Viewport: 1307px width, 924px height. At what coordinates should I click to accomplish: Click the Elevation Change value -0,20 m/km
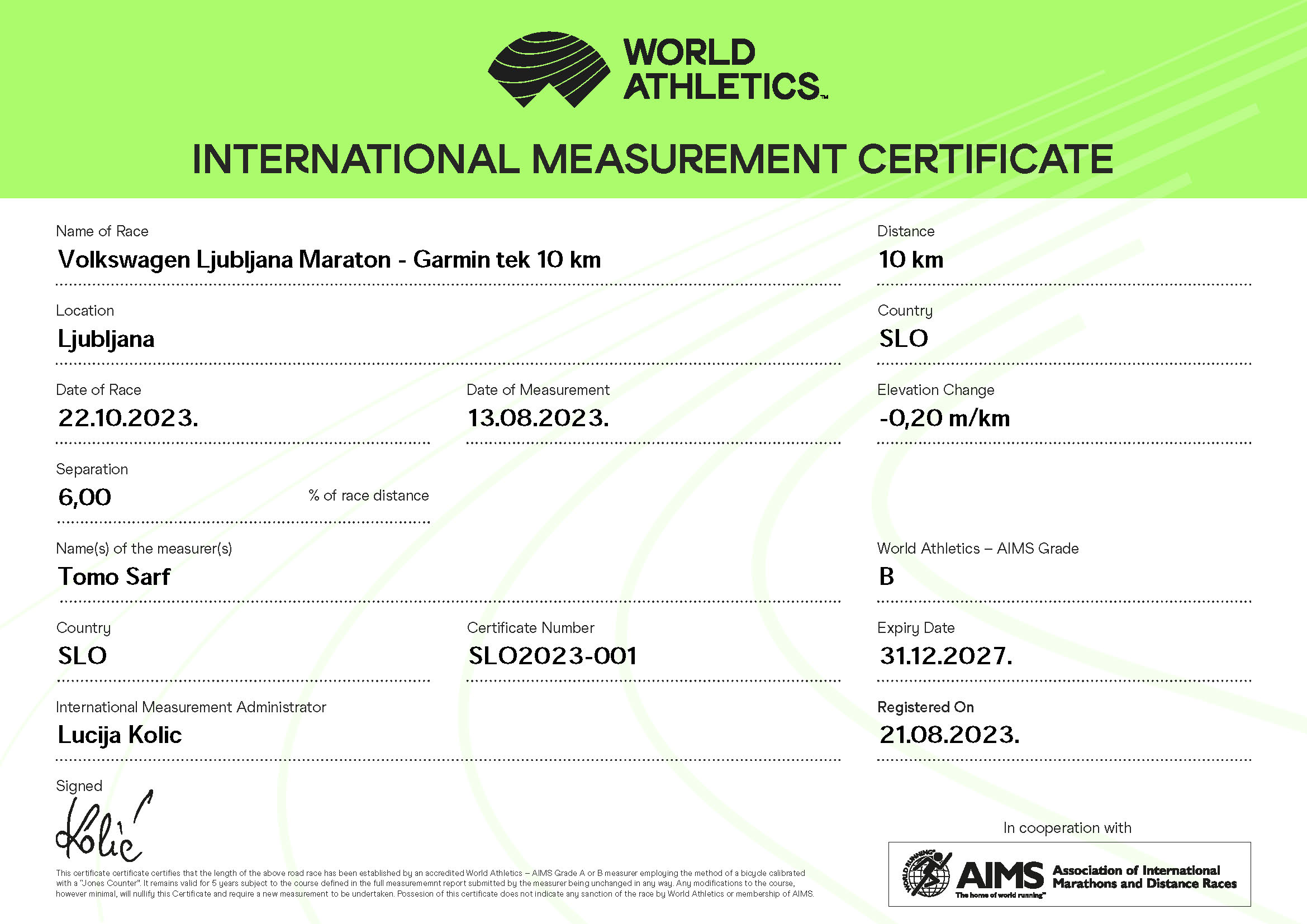(944, 418)
